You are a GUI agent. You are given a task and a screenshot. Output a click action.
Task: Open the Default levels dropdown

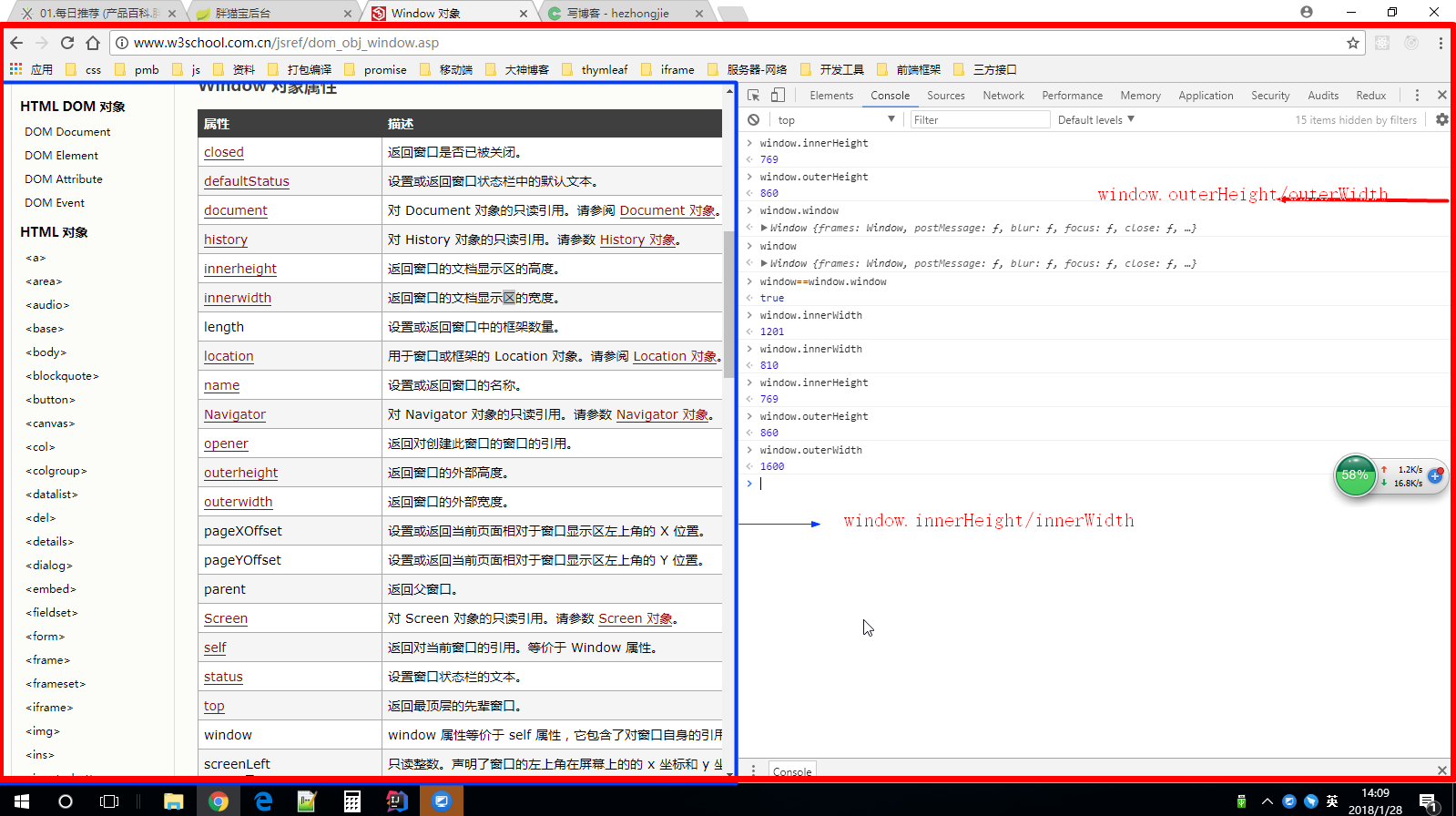(x=1095, y=119)
